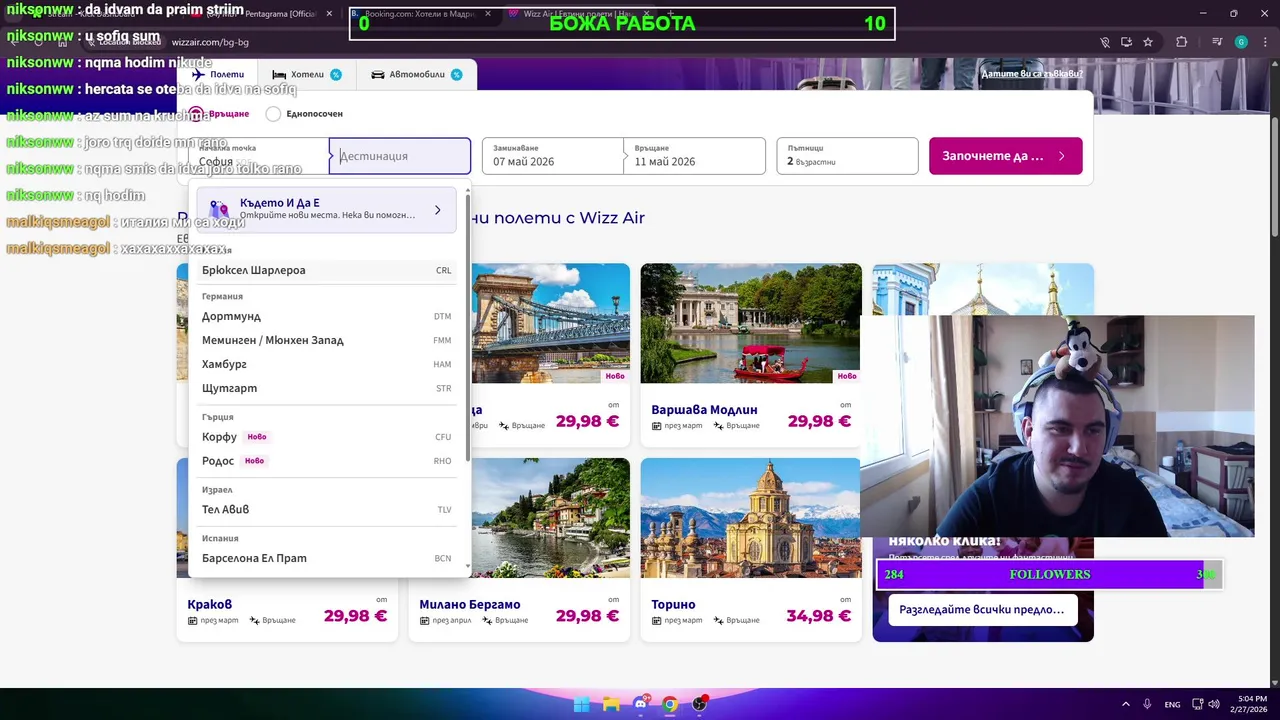Expand Където И Да Е with the arrow
Screen dimensions: 1280x720
click(x=437, y=210)
